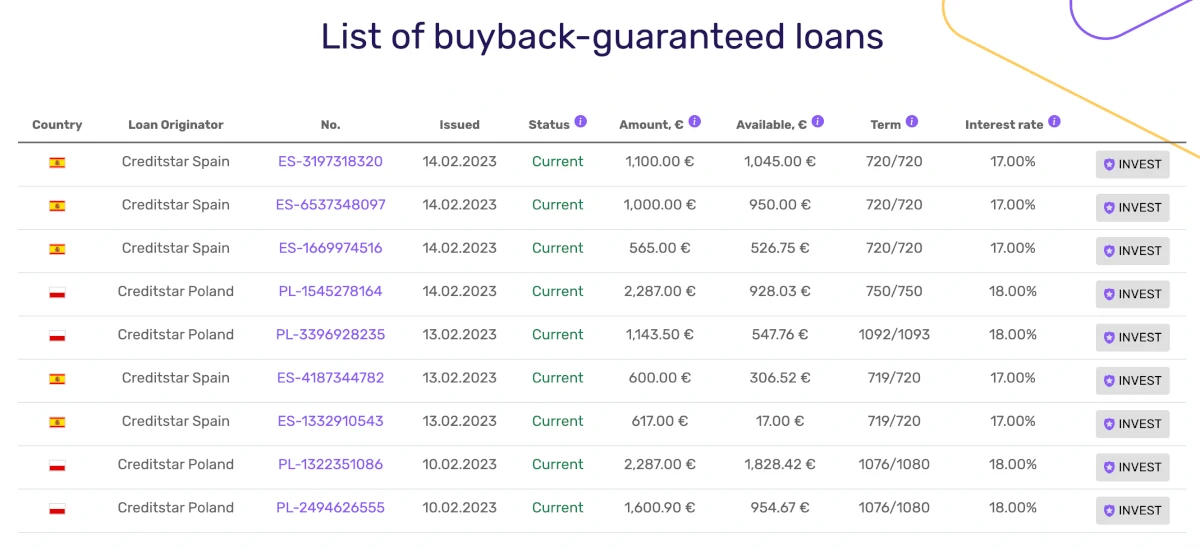Click Spain flag icon for loan ES-3197318320
This screenshot has width=1200, height=549.
tap(57, 162)
